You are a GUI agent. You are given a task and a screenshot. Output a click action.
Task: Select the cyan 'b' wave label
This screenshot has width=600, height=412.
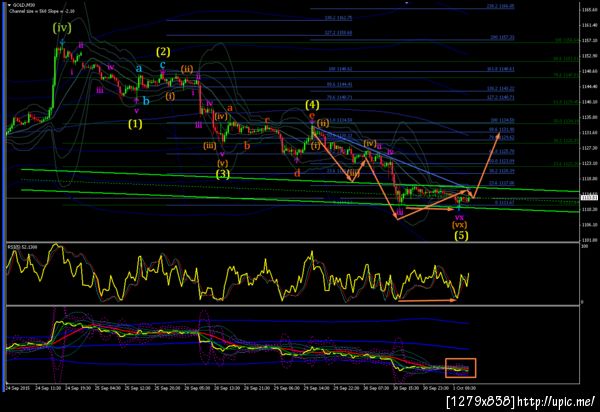[146, 101]
